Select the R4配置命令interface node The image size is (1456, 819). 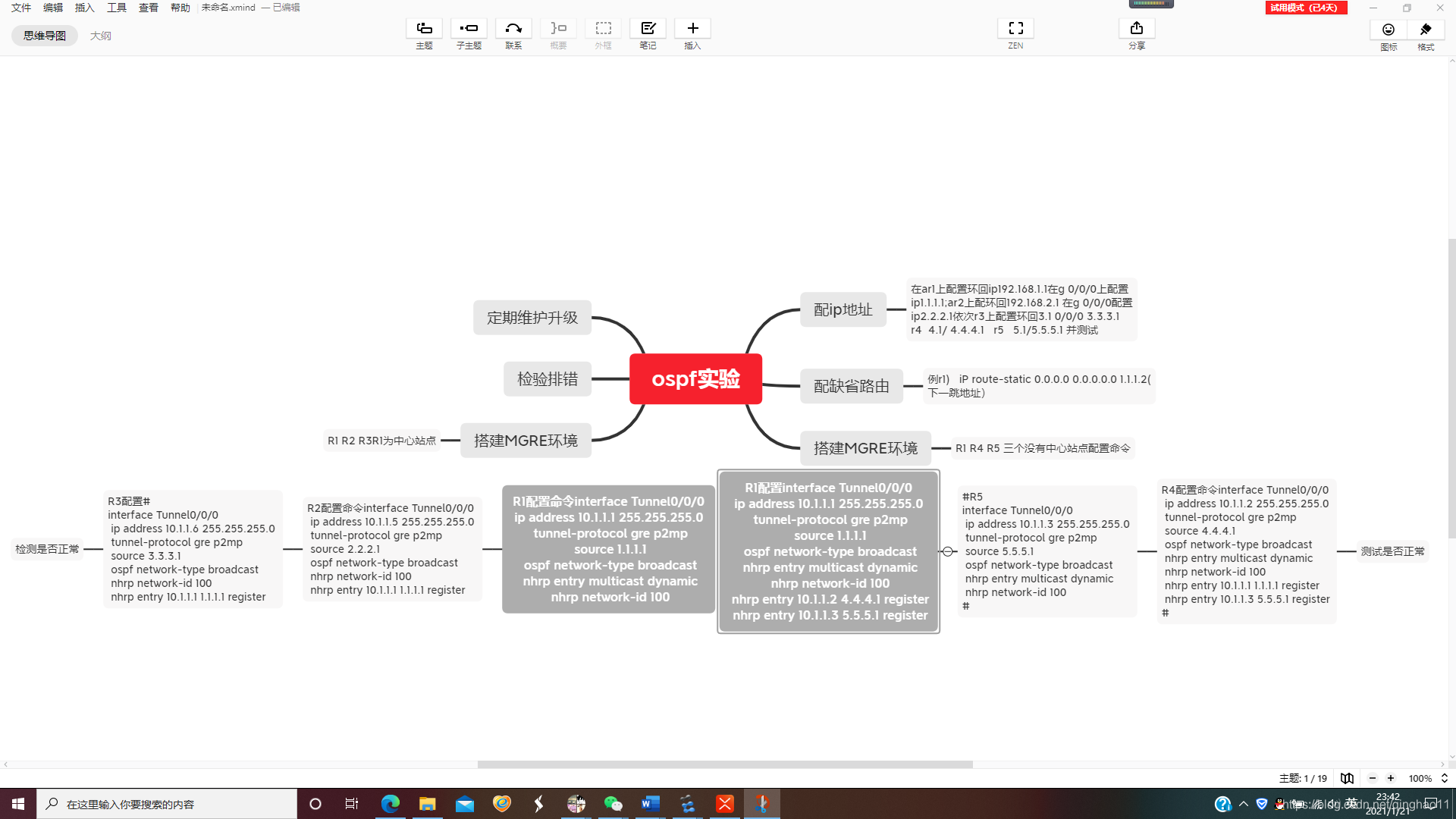pyautogui.click(x=1247, y=551)
